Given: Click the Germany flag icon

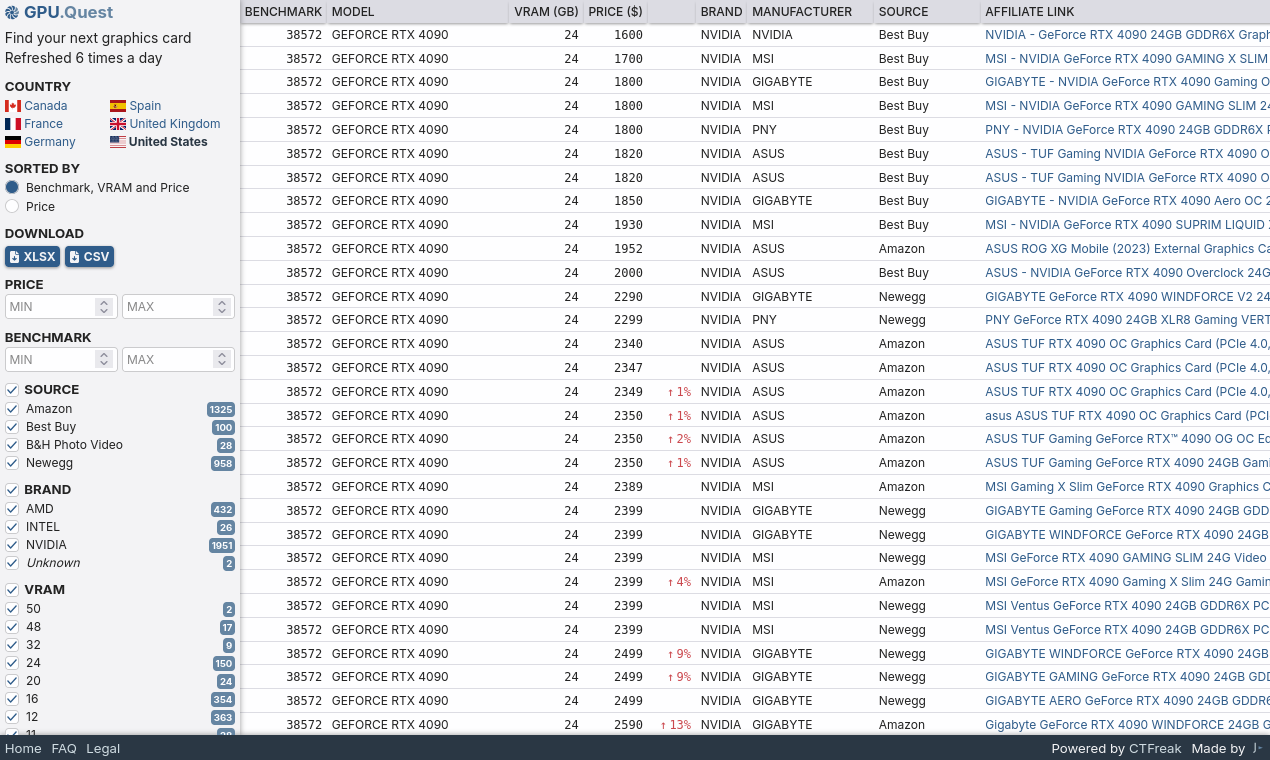Looking at the screenshot, I should coord(13,142).
